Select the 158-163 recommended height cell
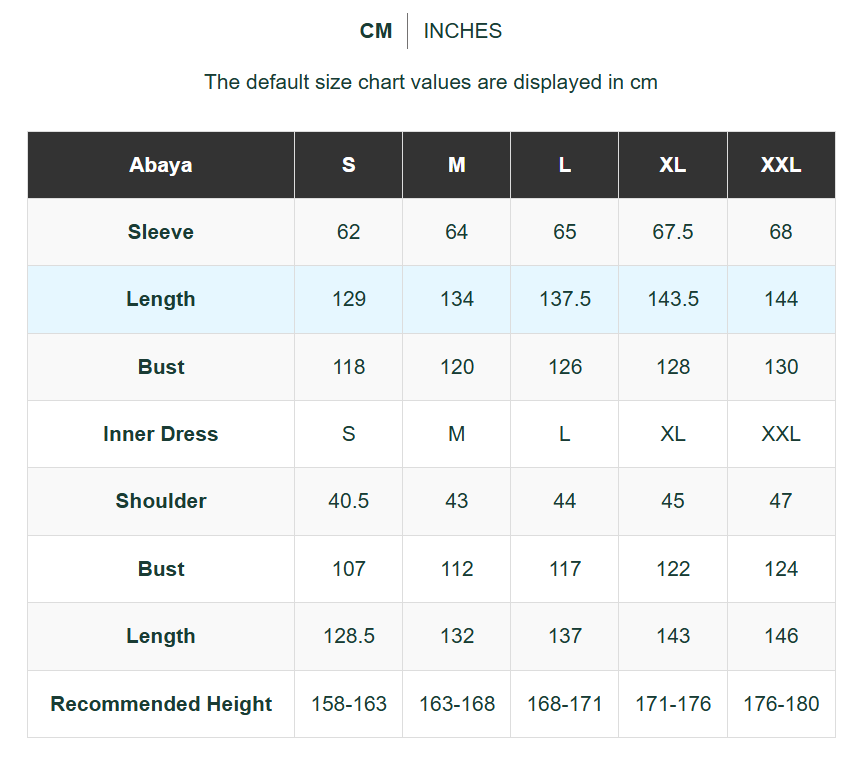The width and height of the screenshot is (865, 759). pyautogui.click(x=348, y=704)
